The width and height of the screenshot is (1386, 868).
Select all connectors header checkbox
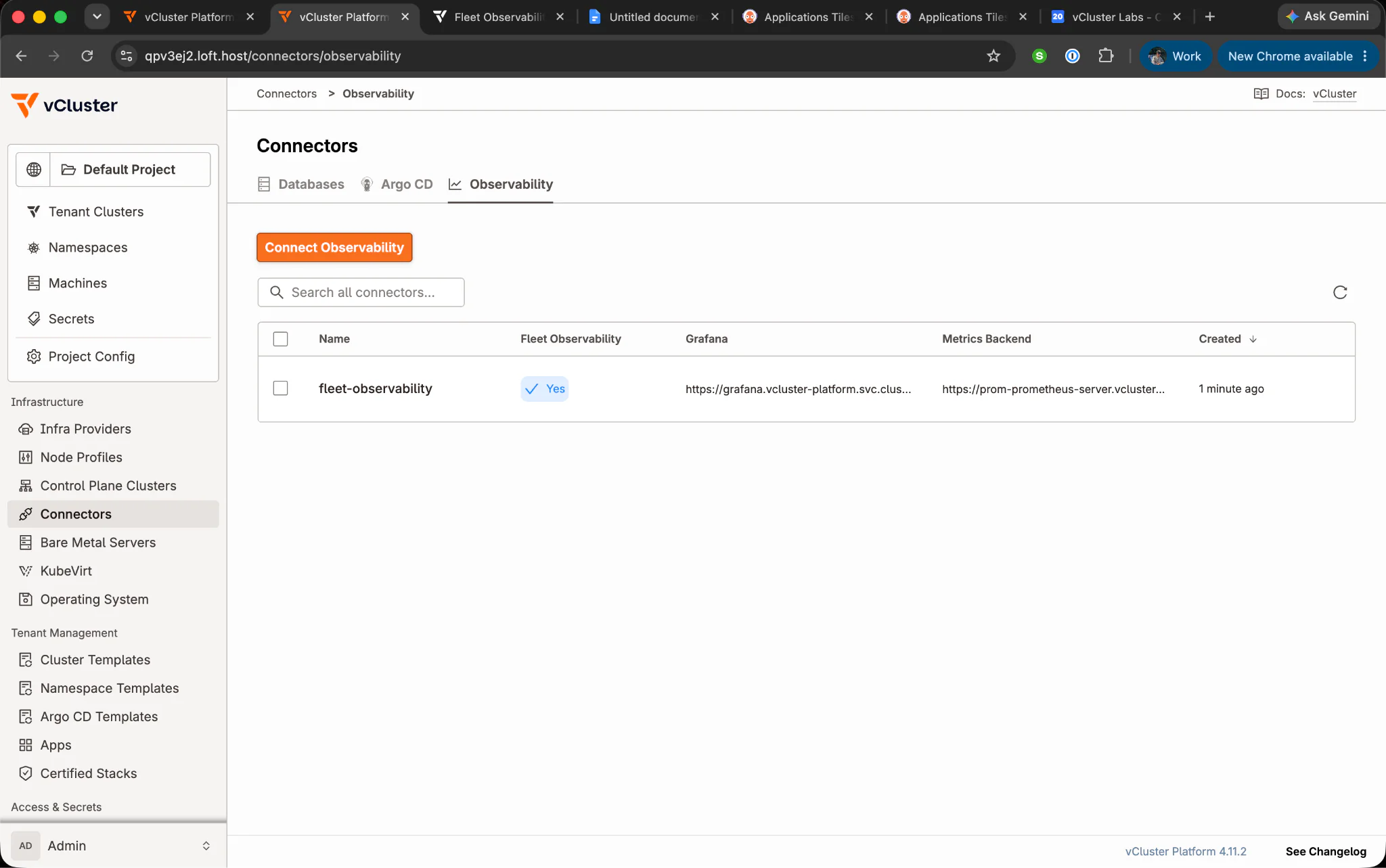[280, 339]
